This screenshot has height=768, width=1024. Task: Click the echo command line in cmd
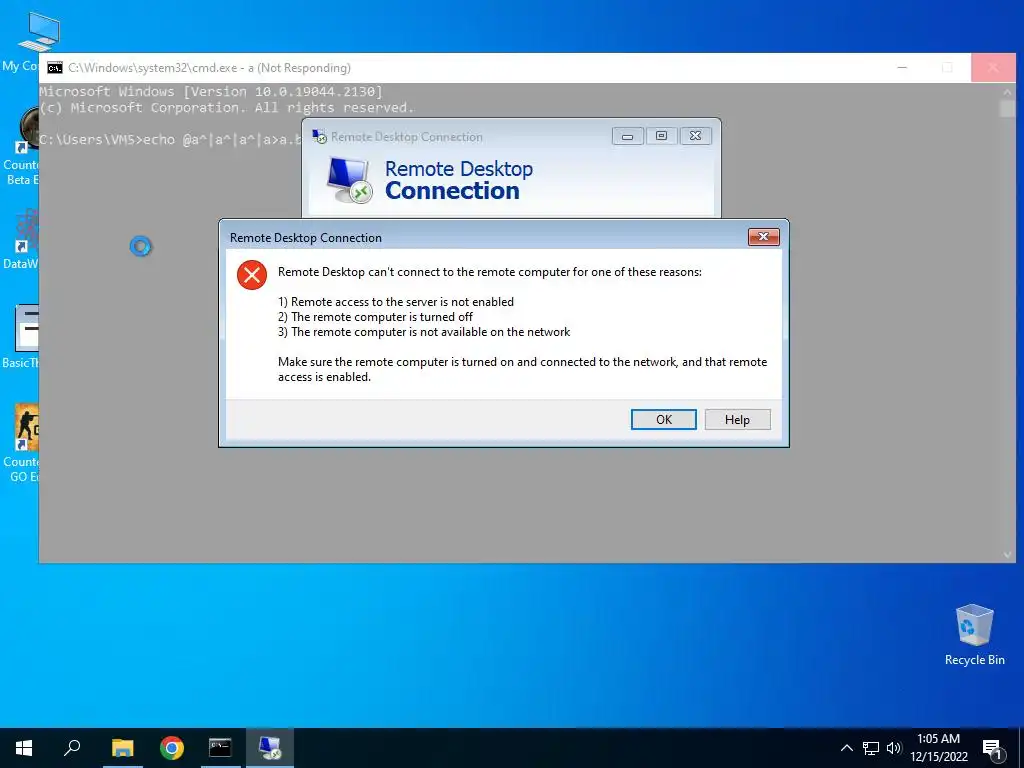[170, 139]
